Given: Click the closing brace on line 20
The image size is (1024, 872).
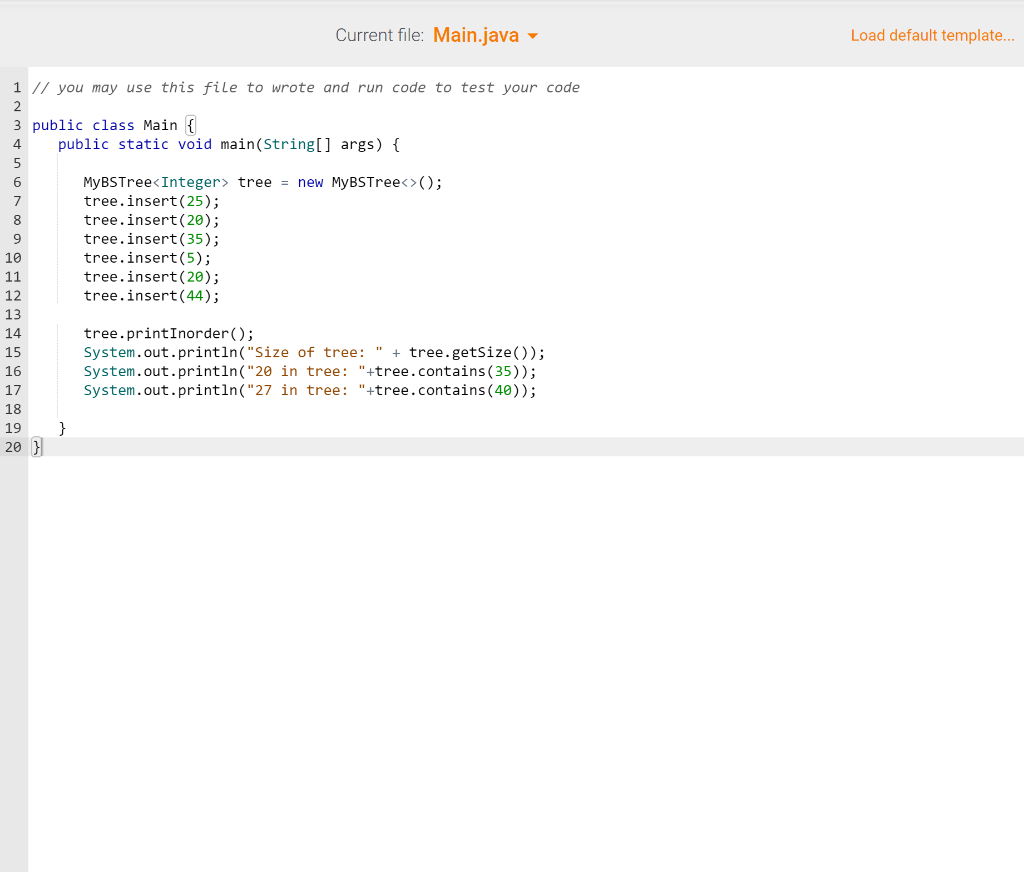Looking at the screenshot, I should tap(37, 447).
